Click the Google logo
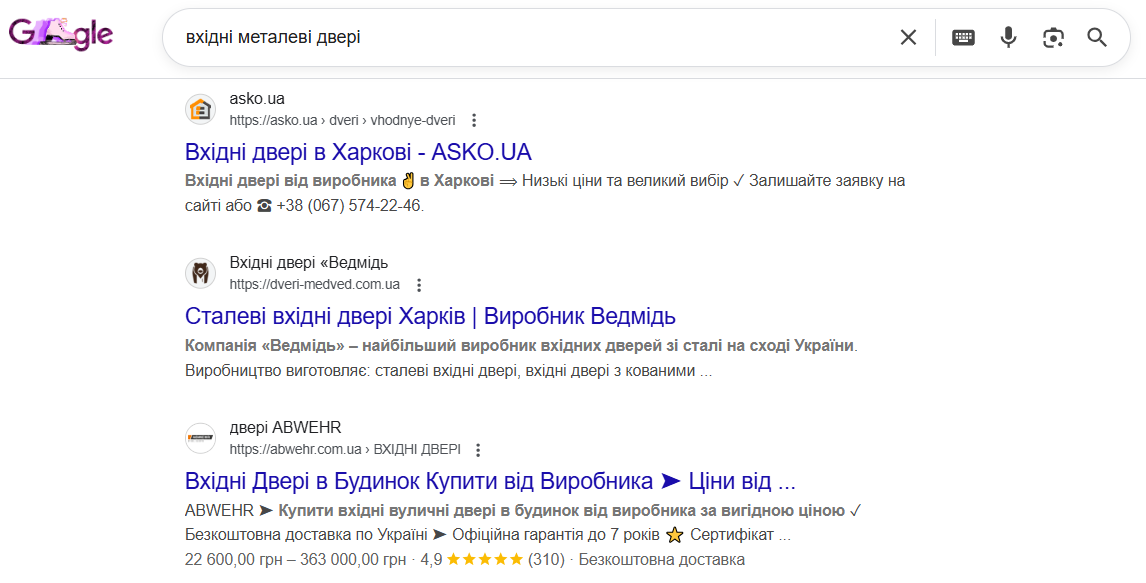Viewport: 1146px width, 583px height. point(60,35)
